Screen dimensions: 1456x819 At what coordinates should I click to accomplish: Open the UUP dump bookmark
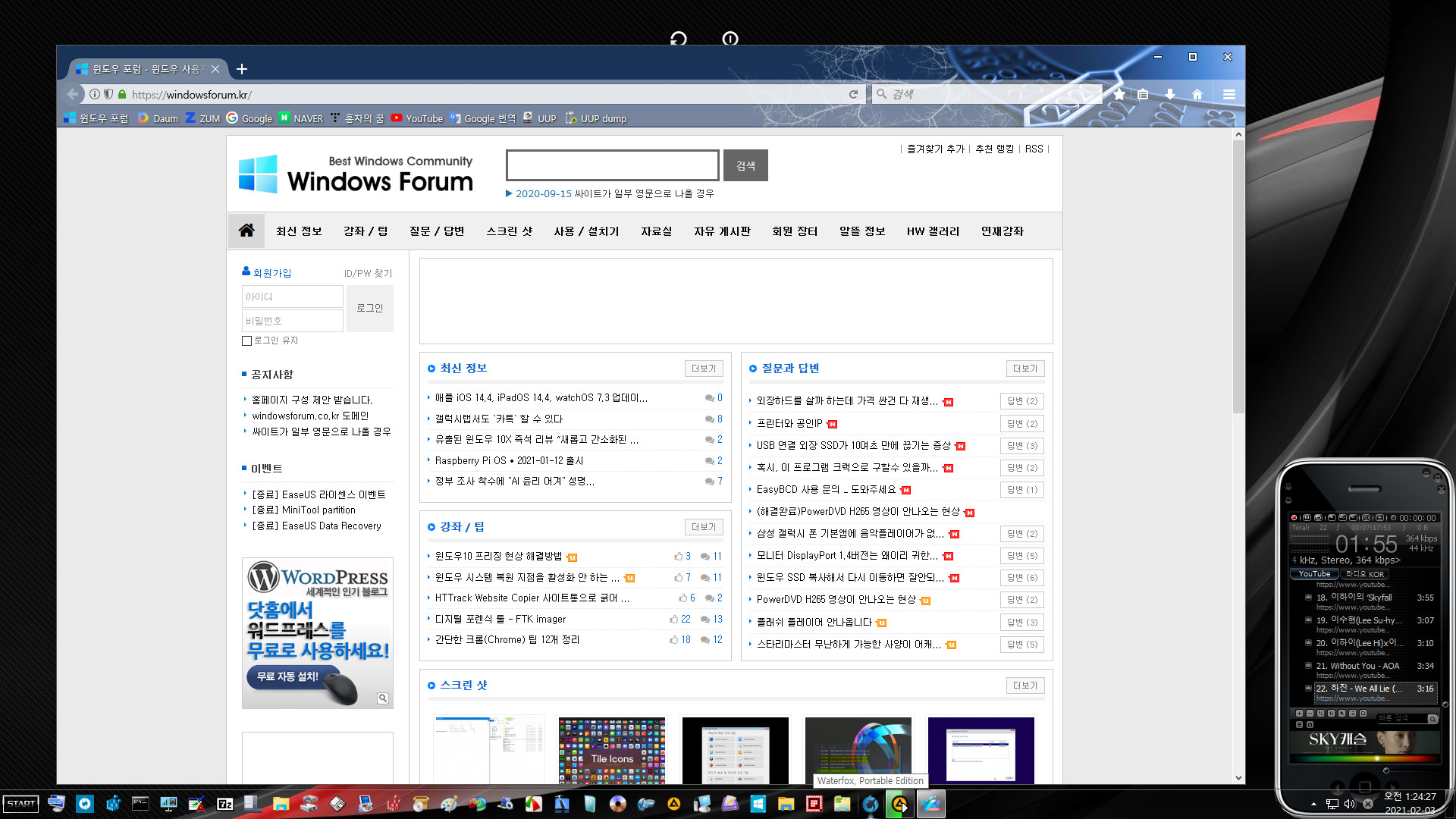[x=596, y=118]
